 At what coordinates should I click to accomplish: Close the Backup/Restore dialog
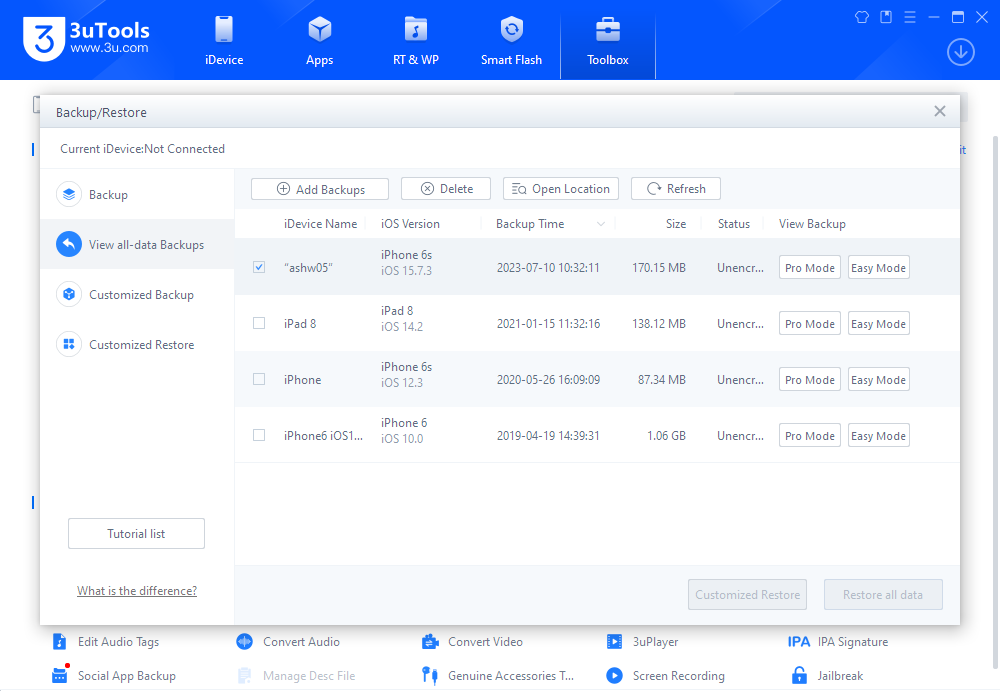coord(939,111)
